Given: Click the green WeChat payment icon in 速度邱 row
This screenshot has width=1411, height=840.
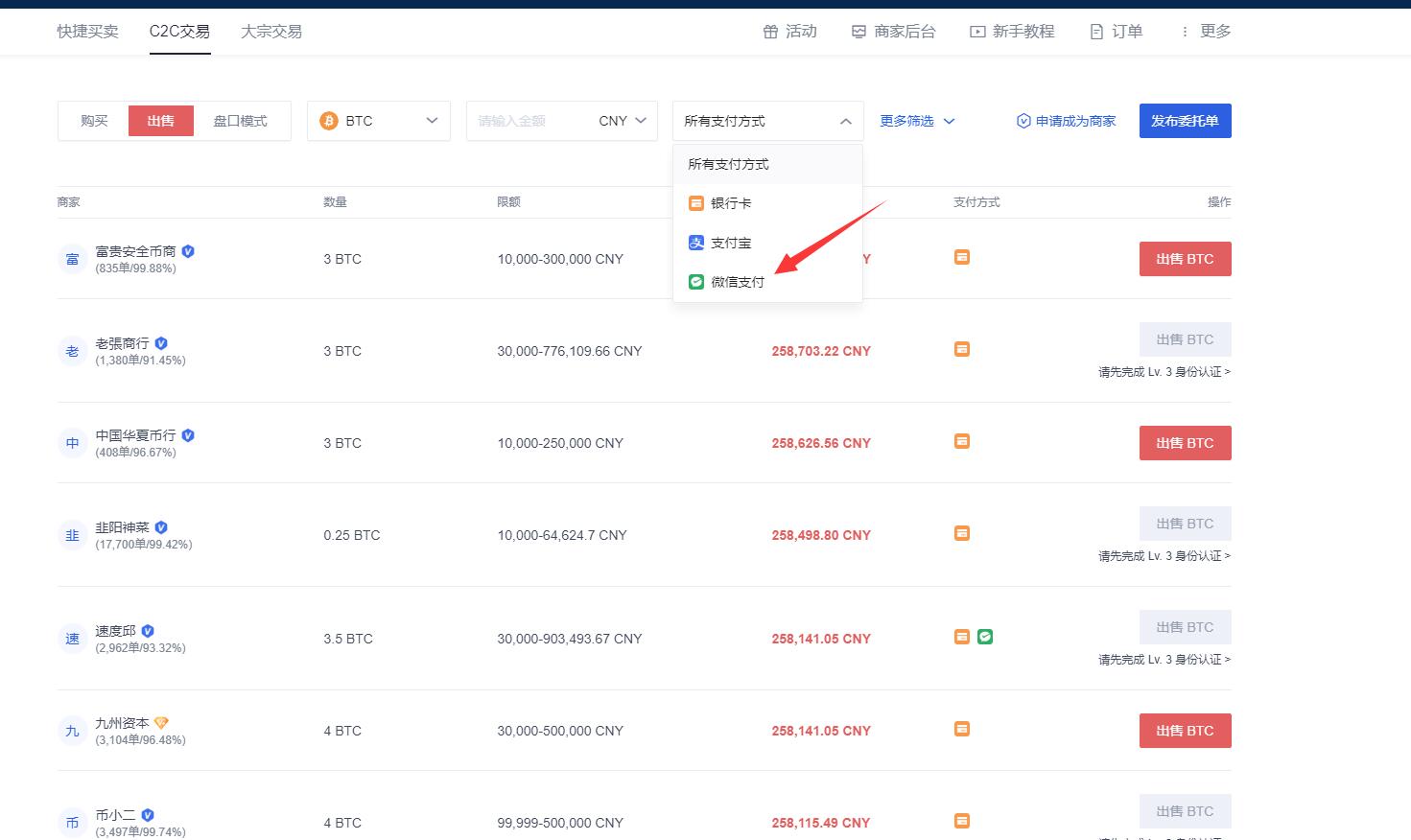Looking at the screenshot, I should tap(985, 636).
